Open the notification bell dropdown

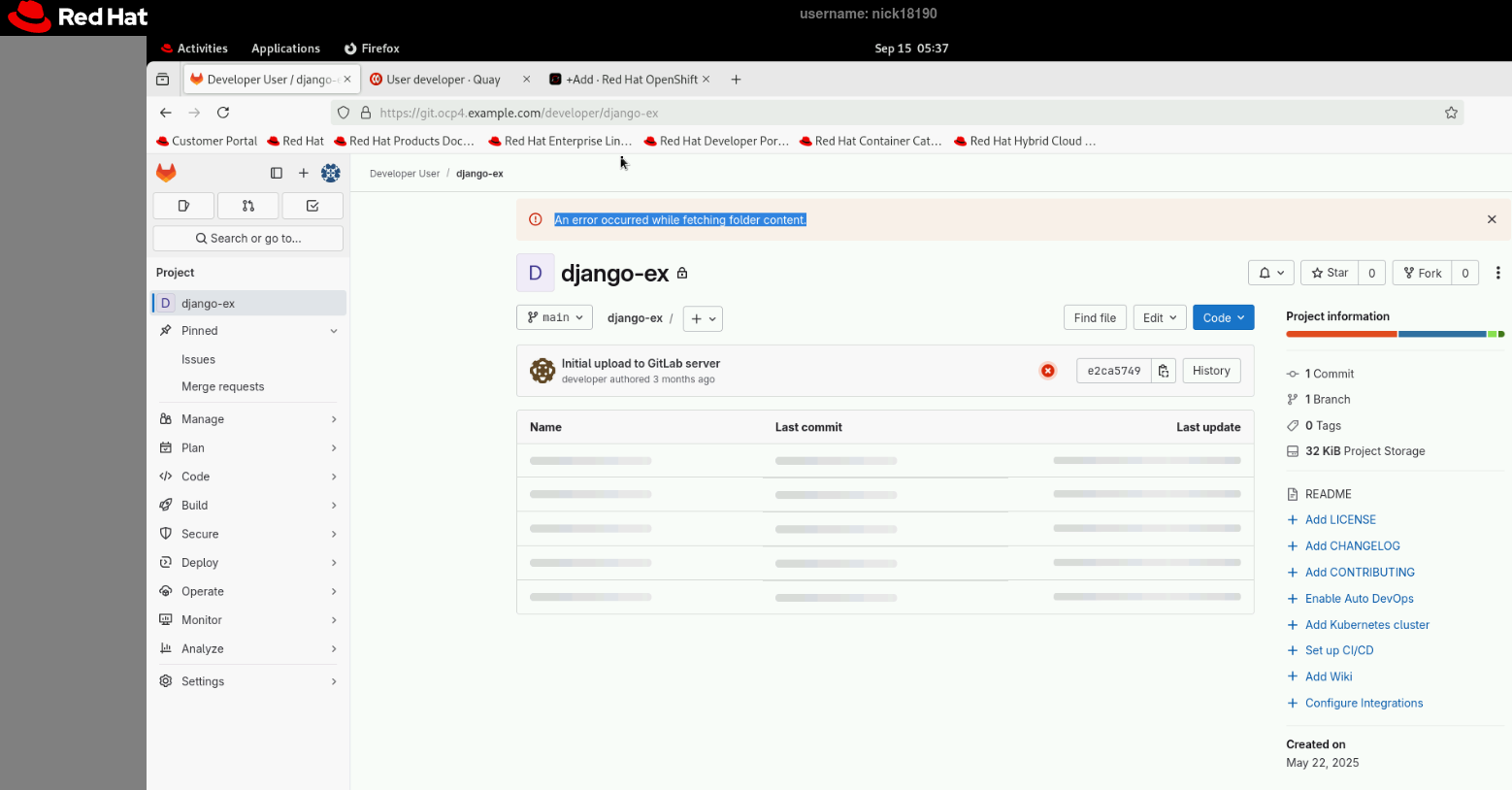[1270, 273]
